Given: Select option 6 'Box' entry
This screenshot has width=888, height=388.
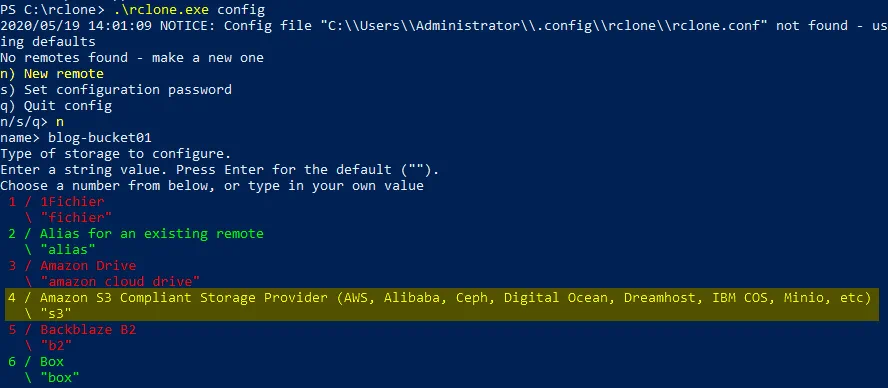Looking at the screenshot, I should tap(36, 361).
